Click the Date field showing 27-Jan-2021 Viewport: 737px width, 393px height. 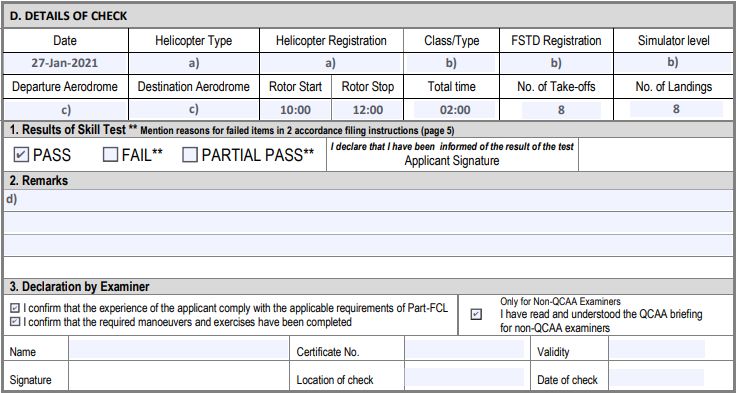pyautogui.click(x=65, y=63)
